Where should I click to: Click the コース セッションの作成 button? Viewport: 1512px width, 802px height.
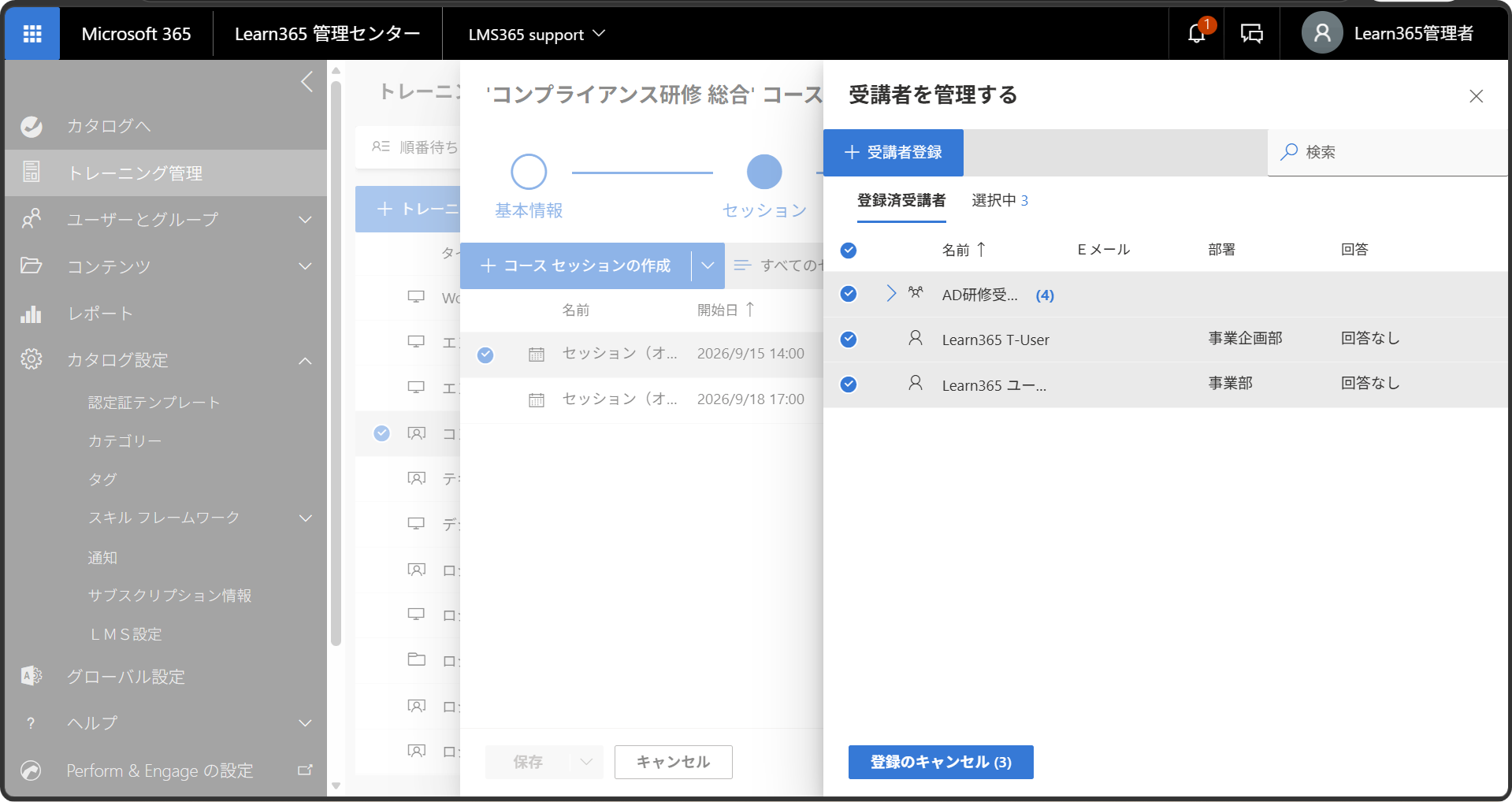(x=576, y=265)
